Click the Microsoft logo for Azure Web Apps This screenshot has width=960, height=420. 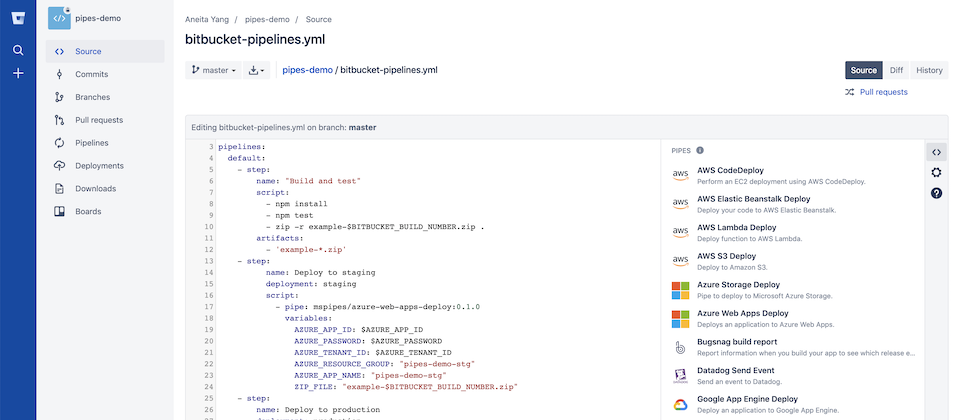click(x=680, y=318)
